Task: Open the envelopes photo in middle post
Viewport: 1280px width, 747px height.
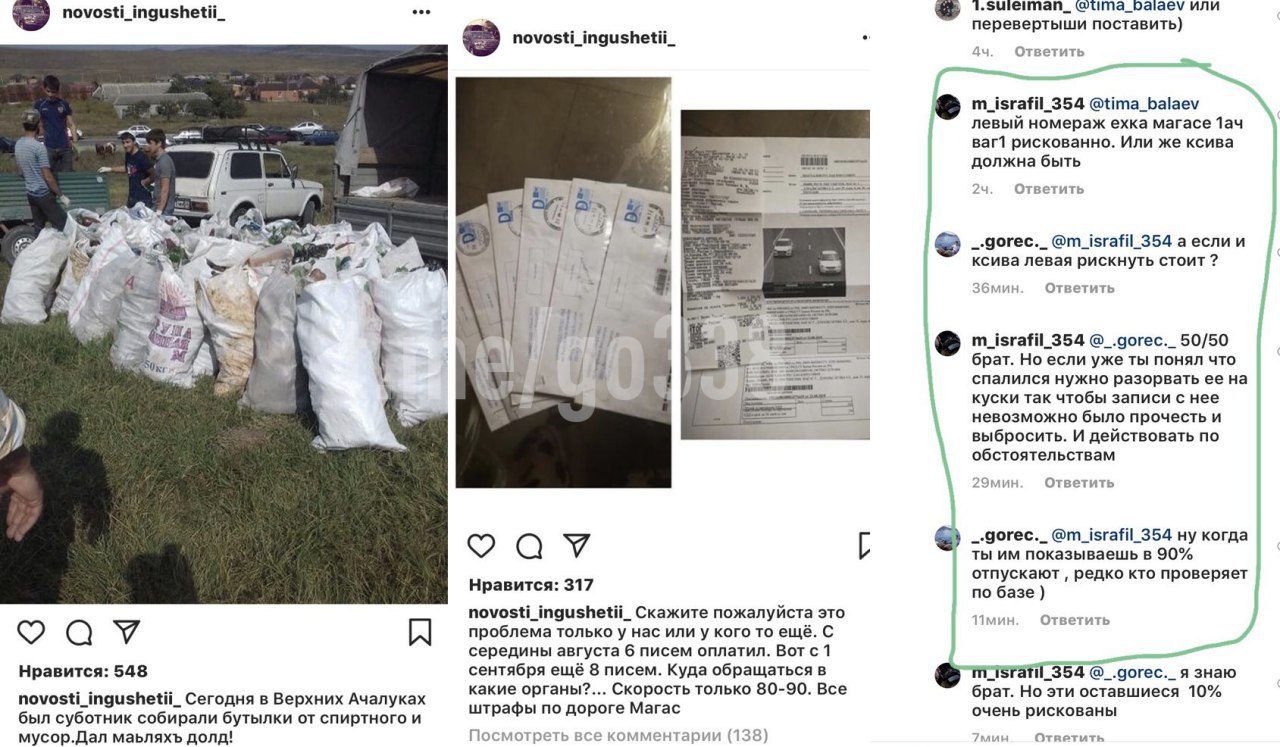Action: point(563,282)
